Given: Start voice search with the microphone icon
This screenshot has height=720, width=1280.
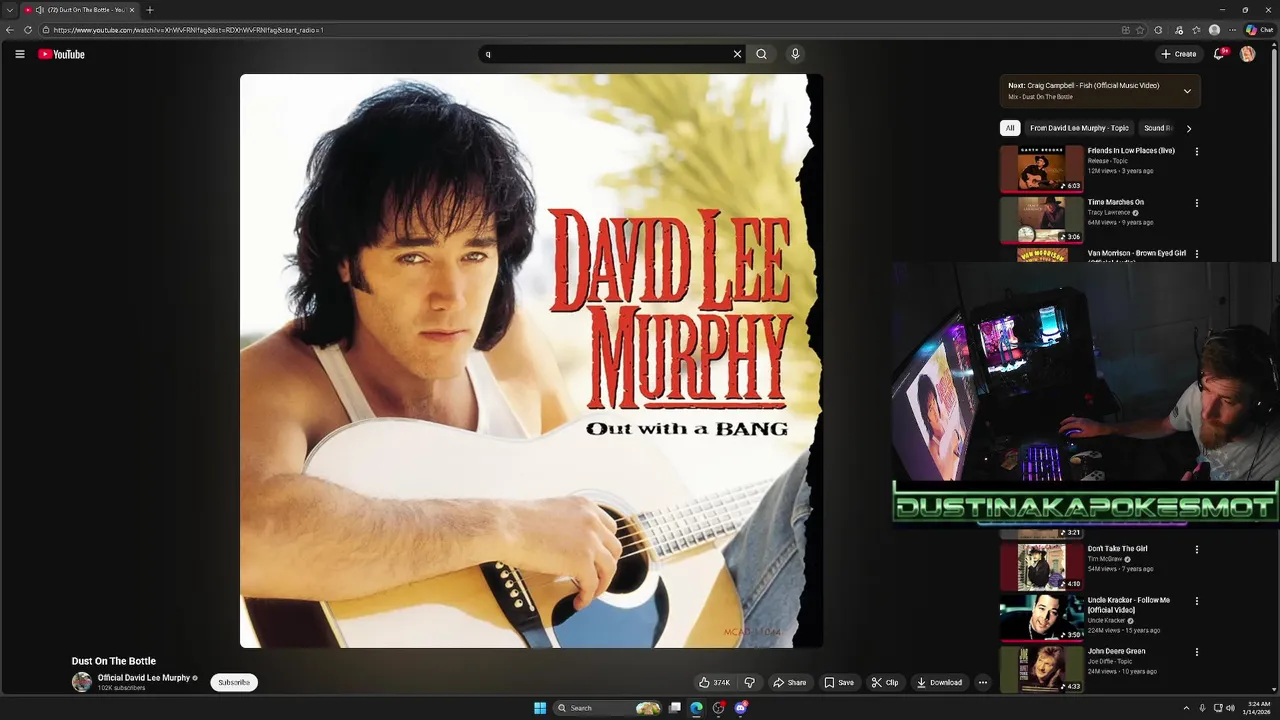Looking at the screenshot, I should pyautogui.click(x=795, y=54).
